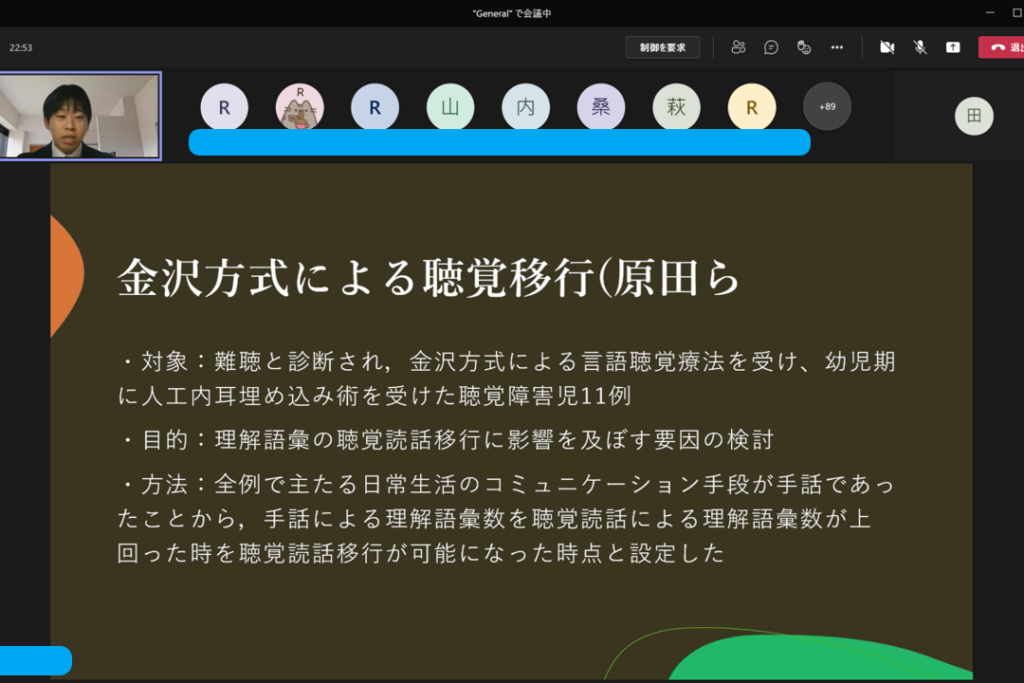Show the +89 additional participants

tap(827, 106)
